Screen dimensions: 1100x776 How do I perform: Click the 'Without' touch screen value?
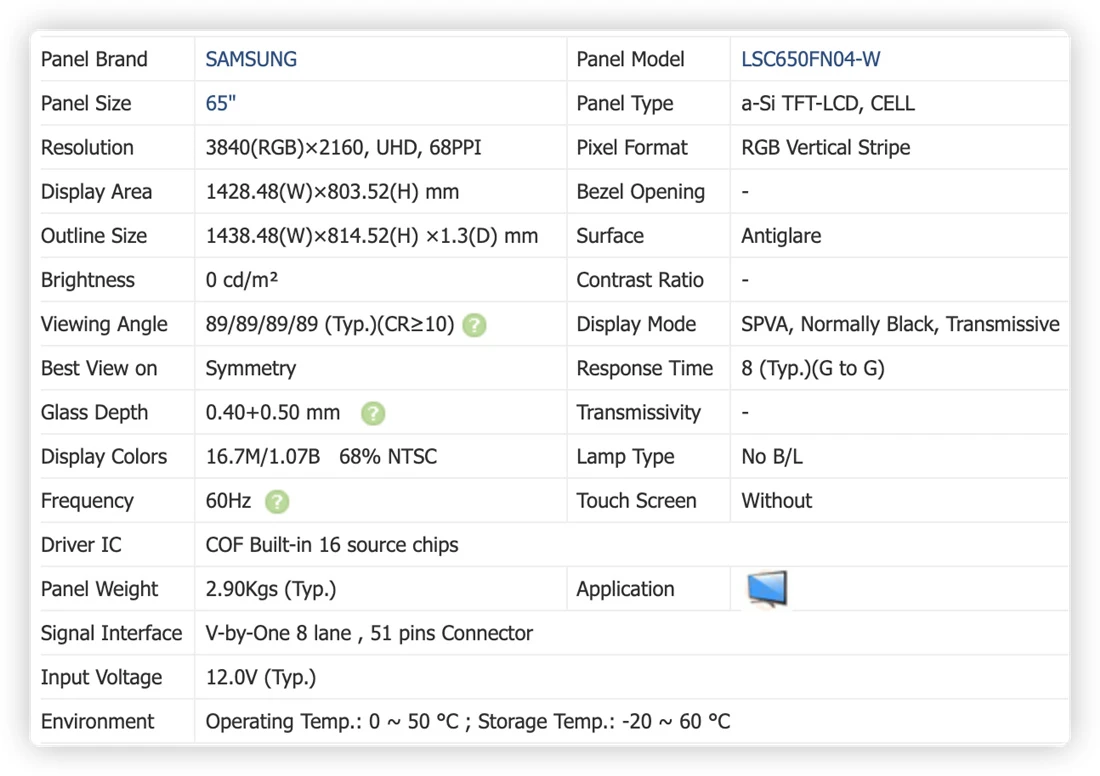[x=777, y=501]
